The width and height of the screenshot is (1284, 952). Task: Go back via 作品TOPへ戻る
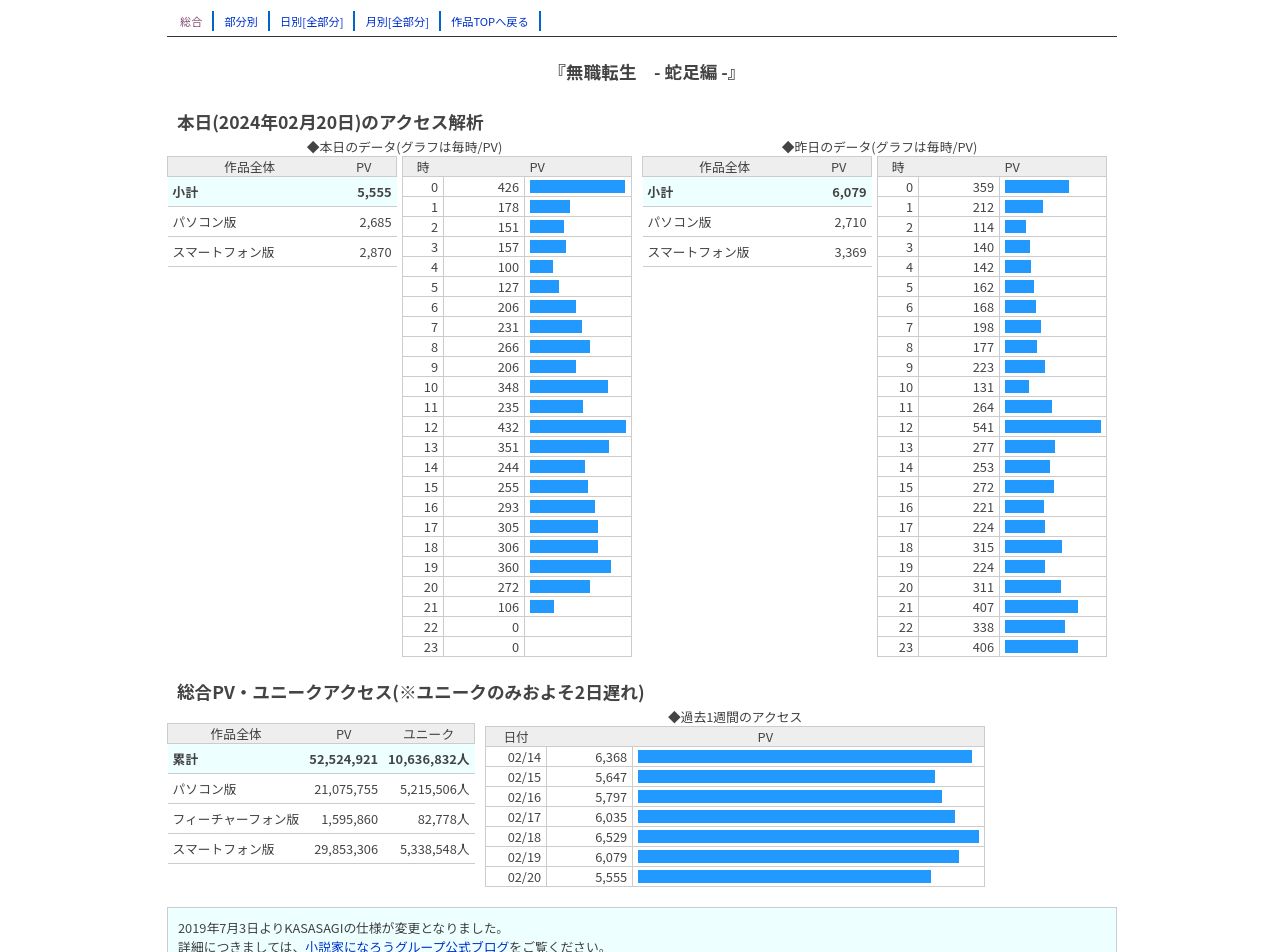[x=490, y=21]
